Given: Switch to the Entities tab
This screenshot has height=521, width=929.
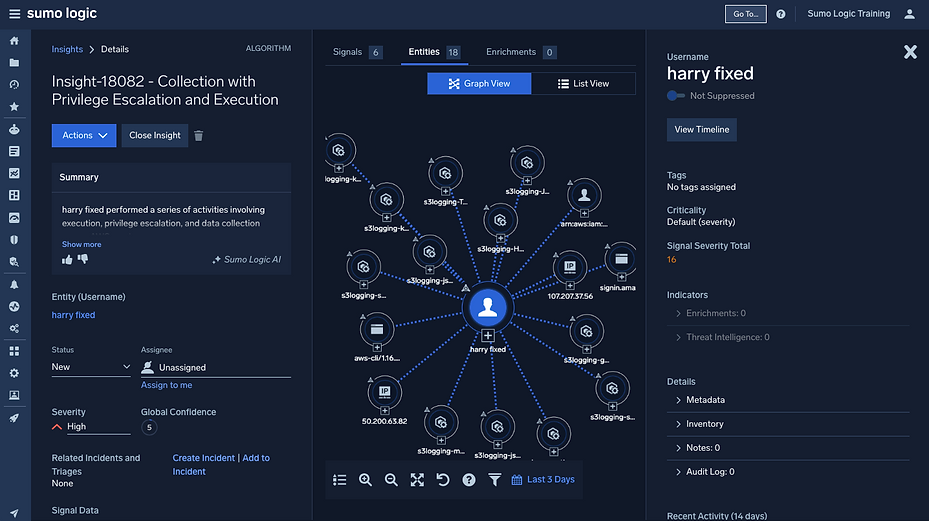Looking at the screenshot, I should [x=434, y=52].
